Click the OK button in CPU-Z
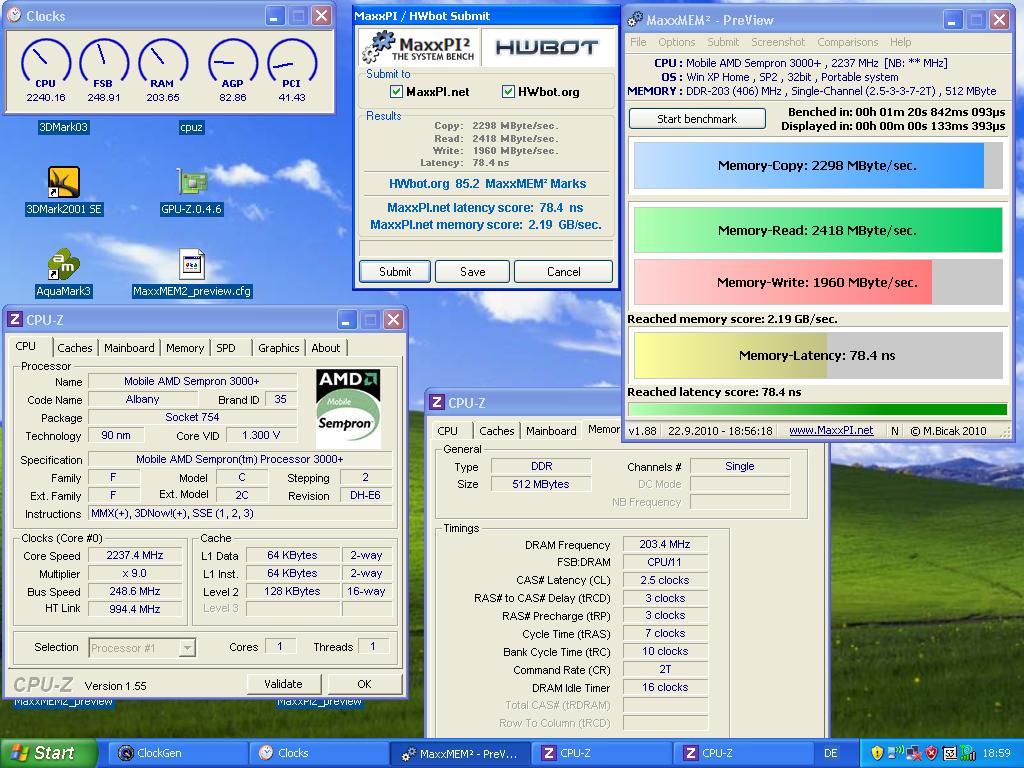Image resolution: width=1024 pixels, height=768 pixels. 364,684
